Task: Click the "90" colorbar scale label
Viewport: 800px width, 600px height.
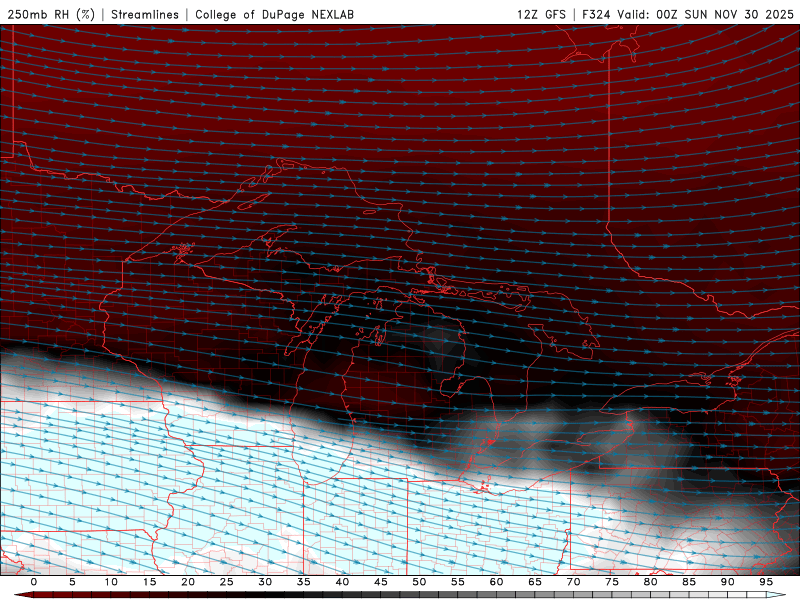Action: point(727,582)
